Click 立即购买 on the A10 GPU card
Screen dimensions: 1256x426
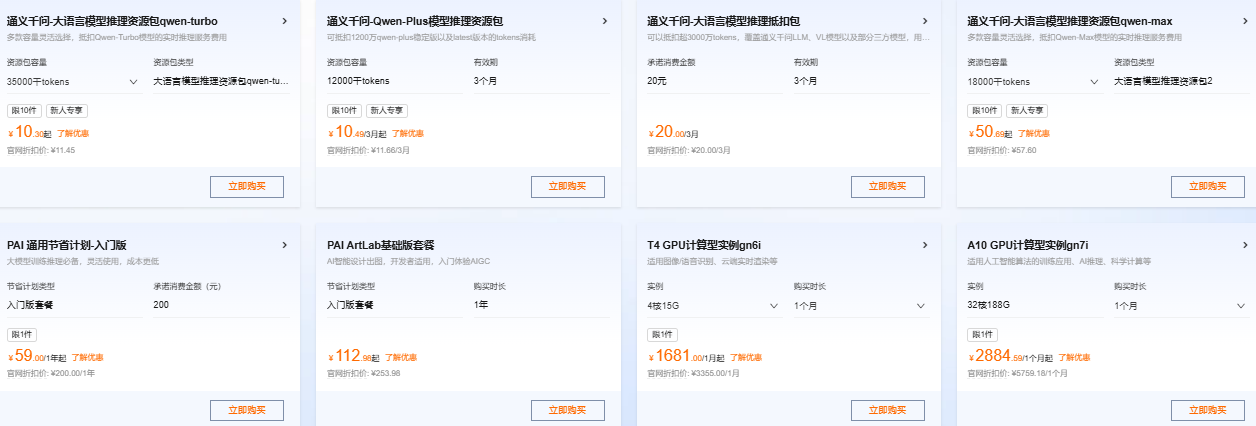1207,410
